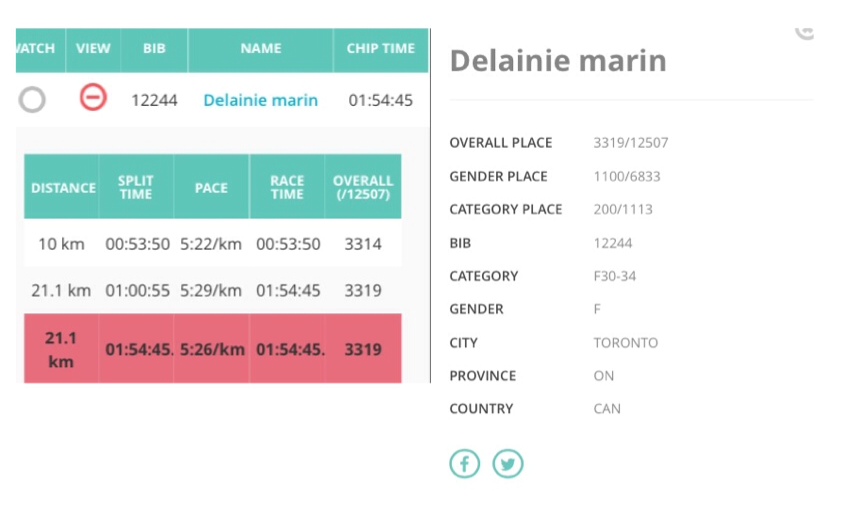Click the Distance splits column header
This screenshot has width=844, height=520.
point(63,187)
